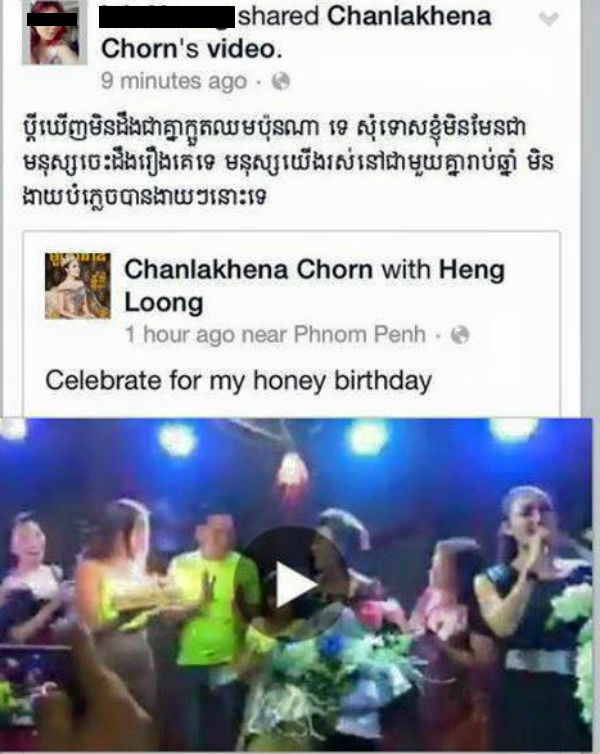Open the "Chorn's video." link
Image resolution: width=600 pixels, height=754 pixels.
191,49
